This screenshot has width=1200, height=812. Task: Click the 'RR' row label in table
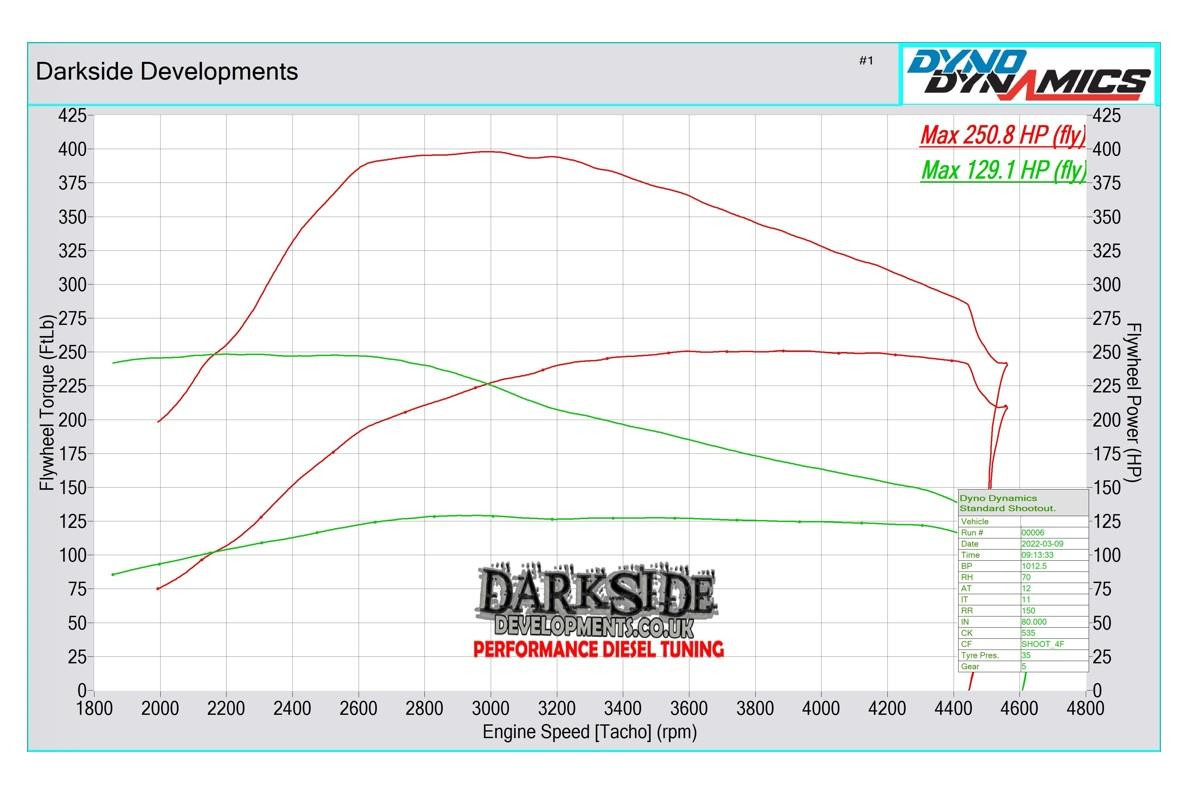click(x=967, y=610)
